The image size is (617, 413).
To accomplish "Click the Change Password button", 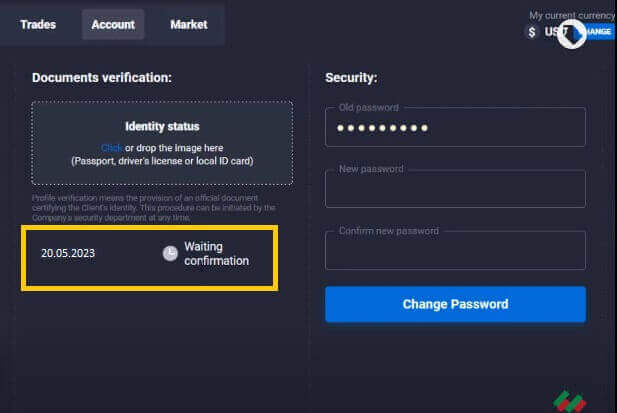I will [455, 304].
